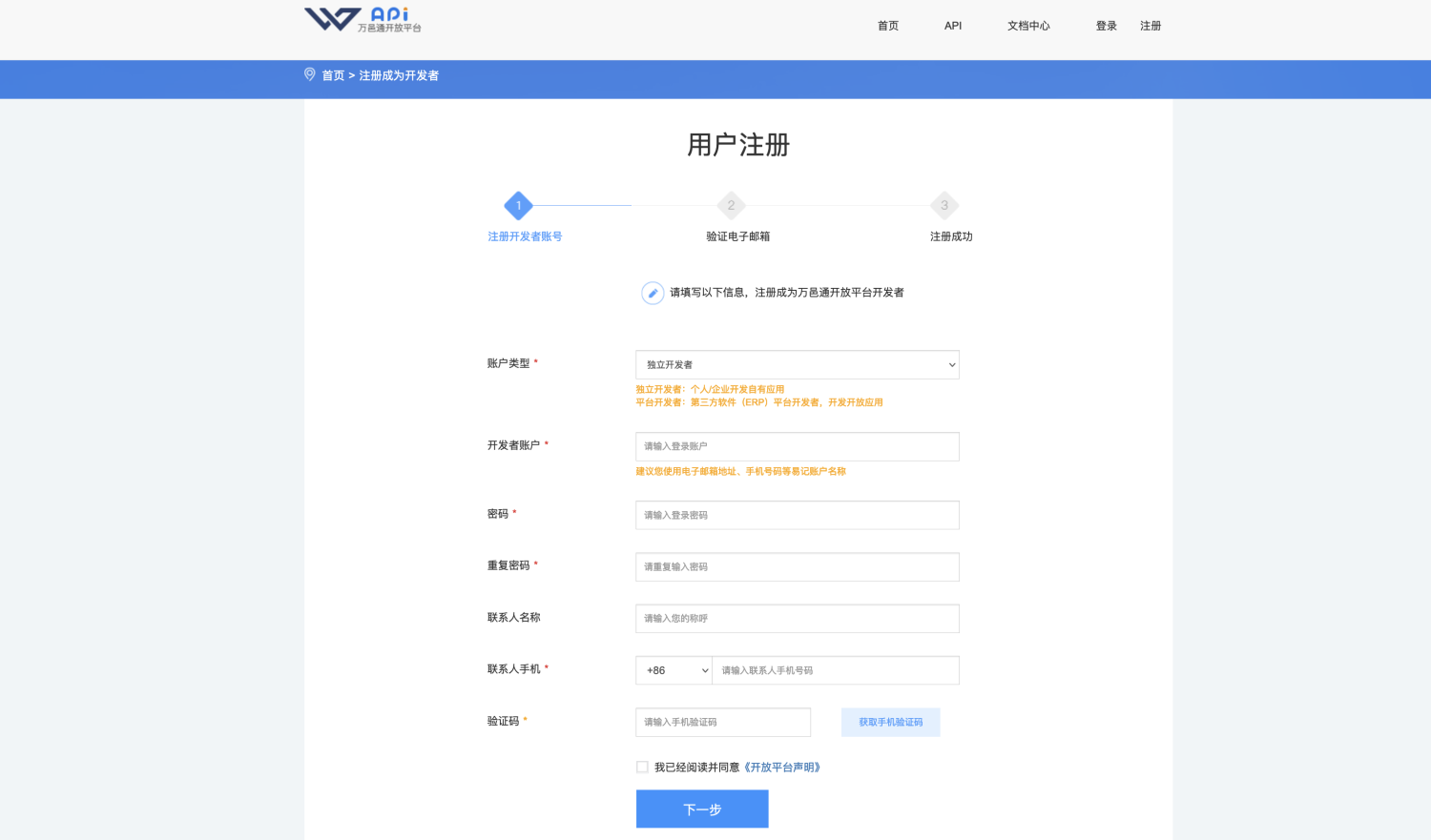The width and height of the screenshot is (1431, 840).
Task: Open 首页 in the top navigation
Action: [887, 26]
